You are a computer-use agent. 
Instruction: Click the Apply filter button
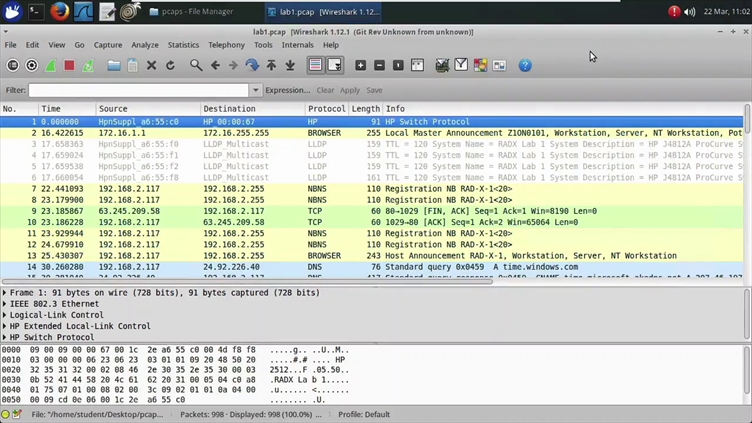(350, 90)
